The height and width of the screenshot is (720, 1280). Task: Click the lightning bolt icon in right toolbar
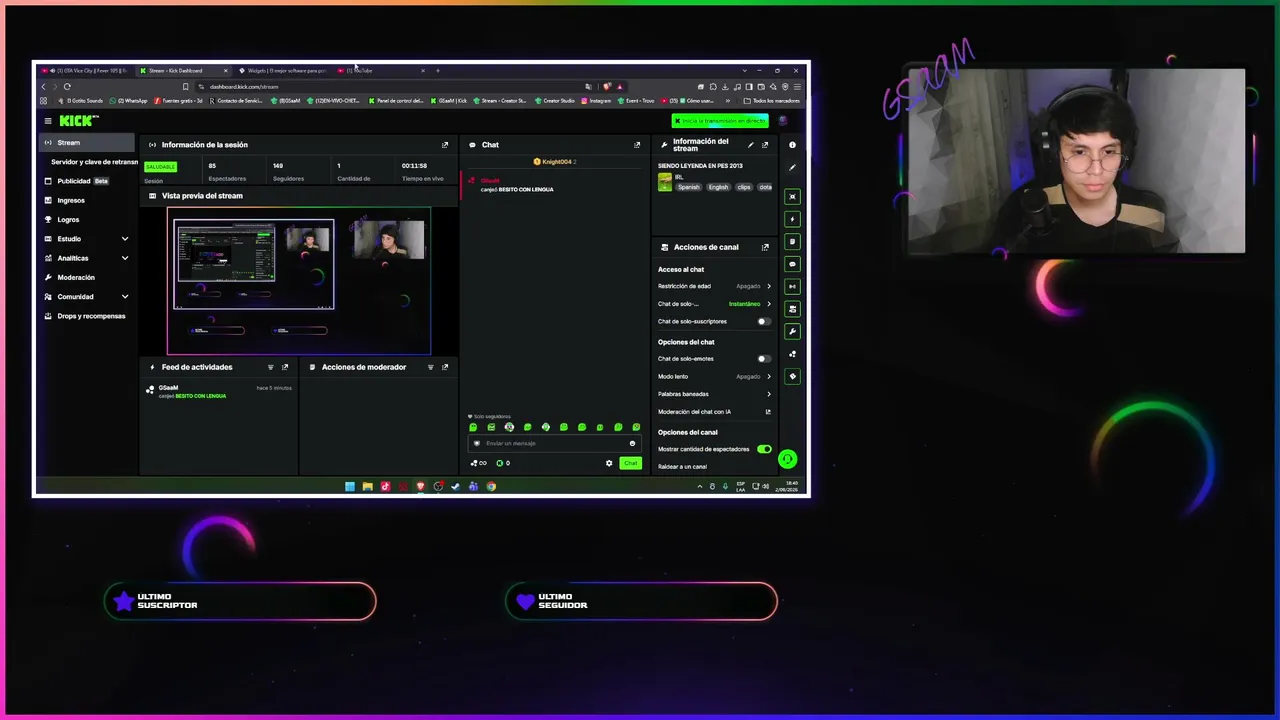pos(792,219)
